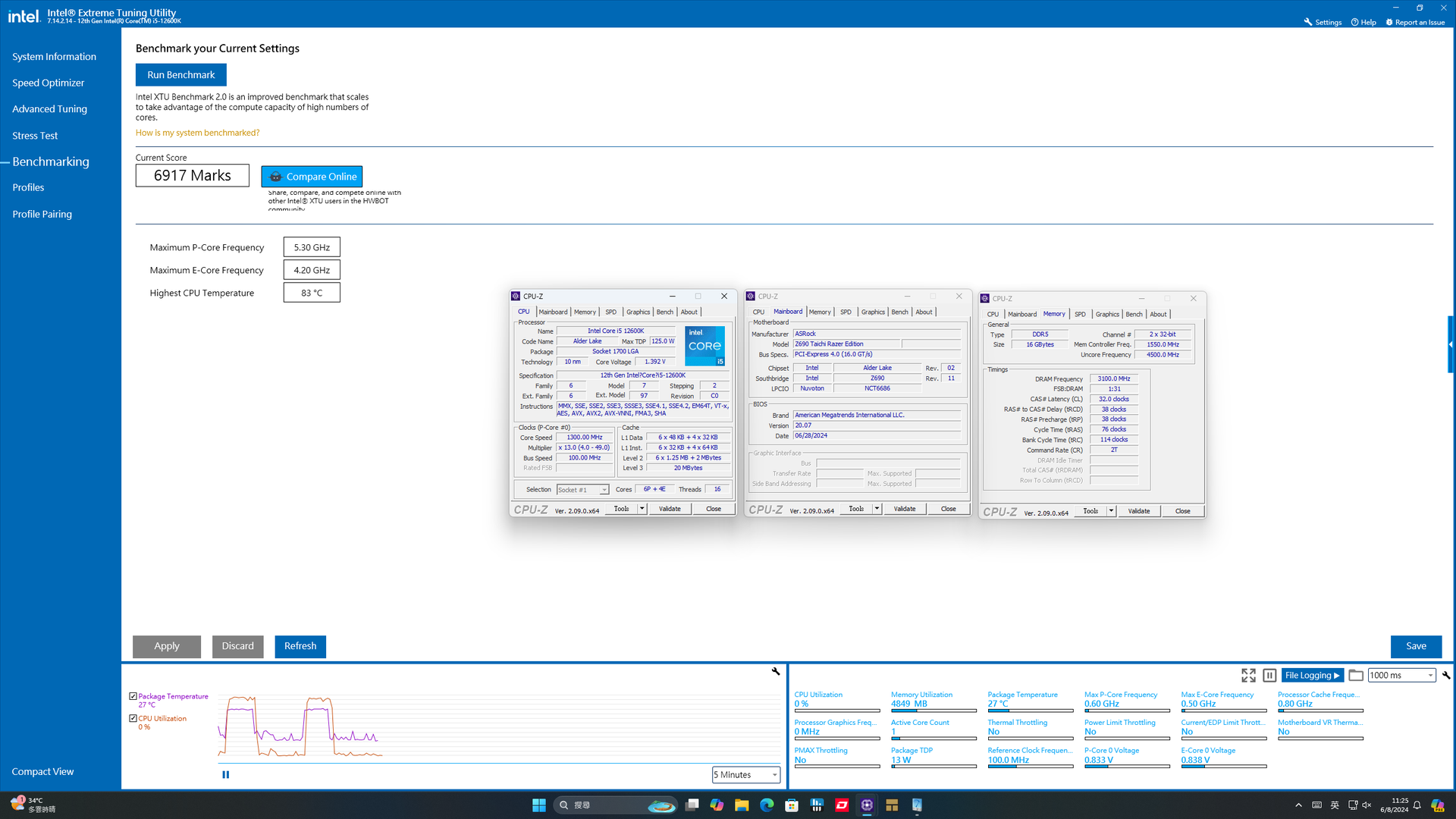This screenshot has height=819, width=1456.
Task: Click the graph settings wrench above the chart
Action: [x=775, y=671]
